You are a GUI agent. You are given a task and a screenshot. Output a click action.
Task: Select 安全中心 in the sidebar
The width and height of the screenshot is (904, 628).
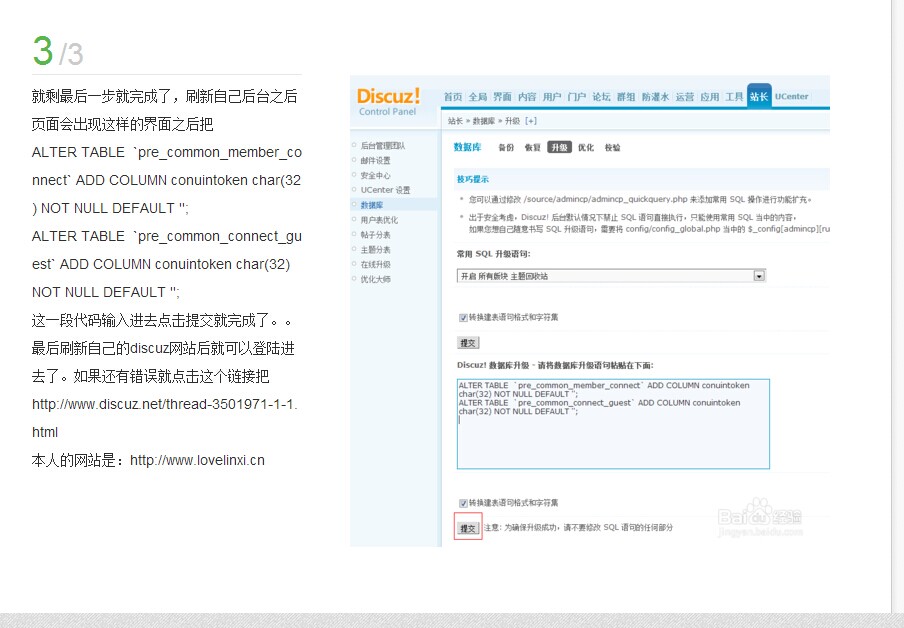[x=374, y=176]
